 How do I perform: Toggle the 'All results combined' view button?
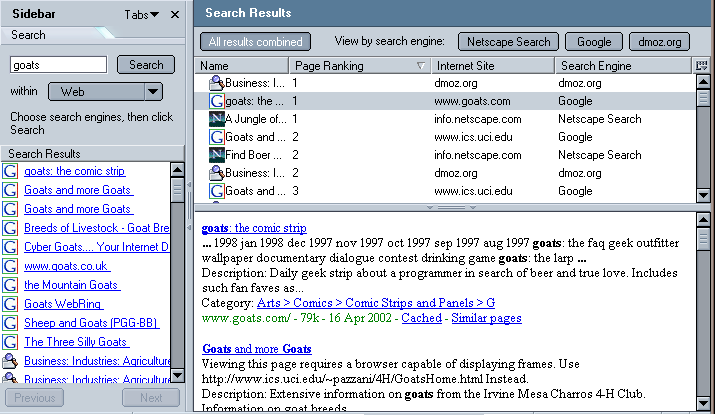tap(255, 42)
